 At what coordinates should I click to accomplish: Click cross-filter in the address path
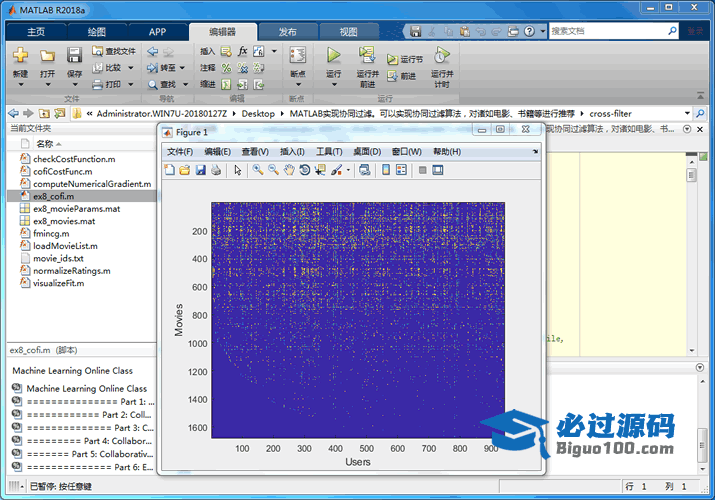[610, 113]
